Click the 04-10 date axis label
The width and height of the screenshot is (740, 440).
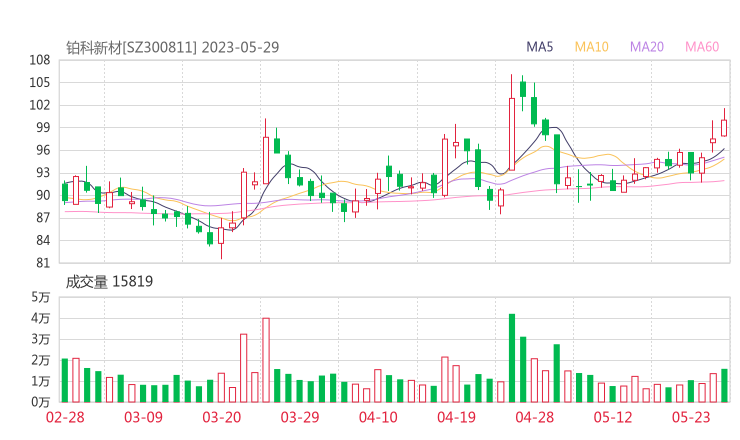(x=378, y=417)
